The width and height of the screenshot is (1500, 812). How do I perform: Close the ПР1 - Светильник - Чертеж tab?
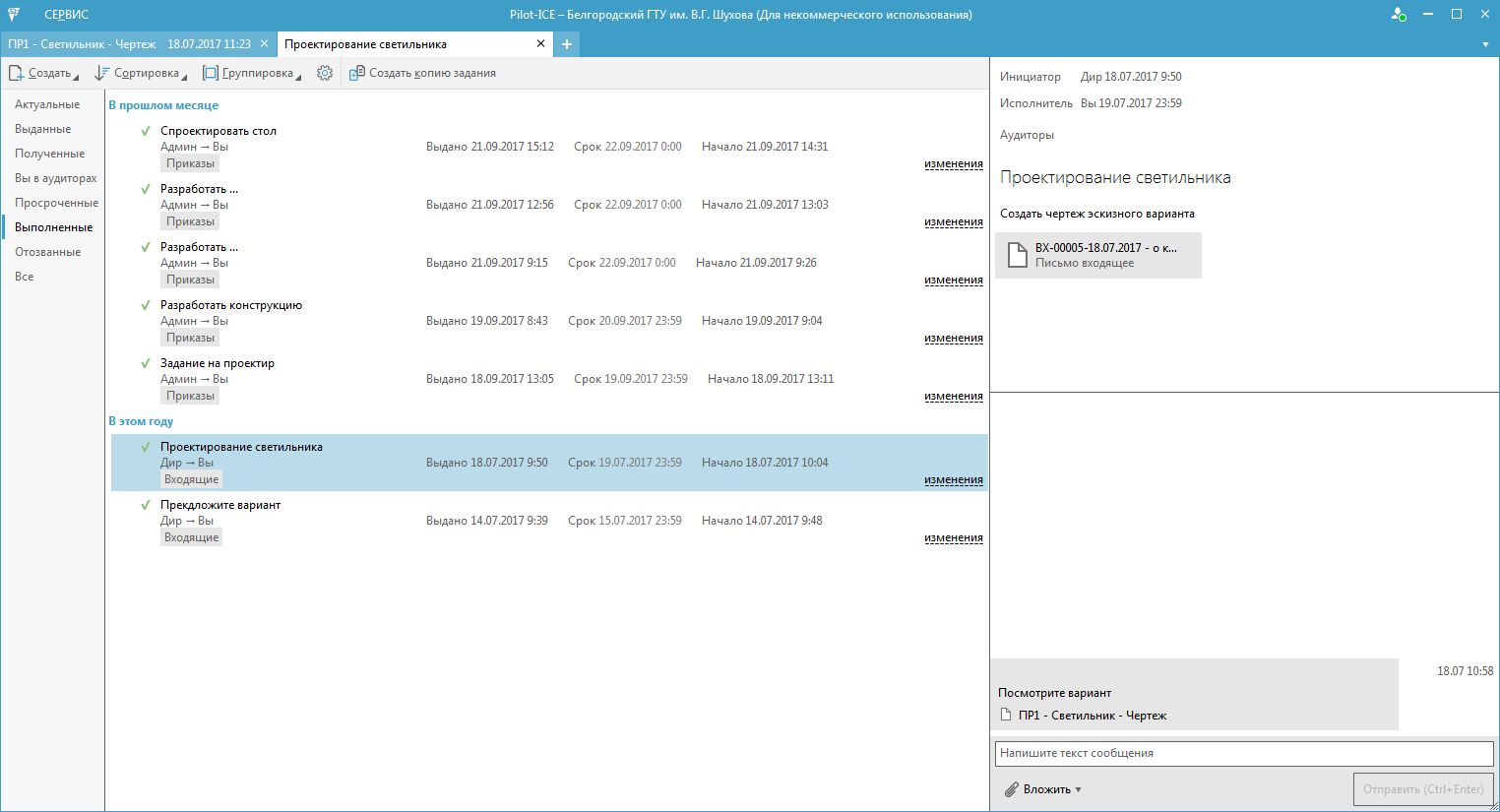(x=265, y=44)
